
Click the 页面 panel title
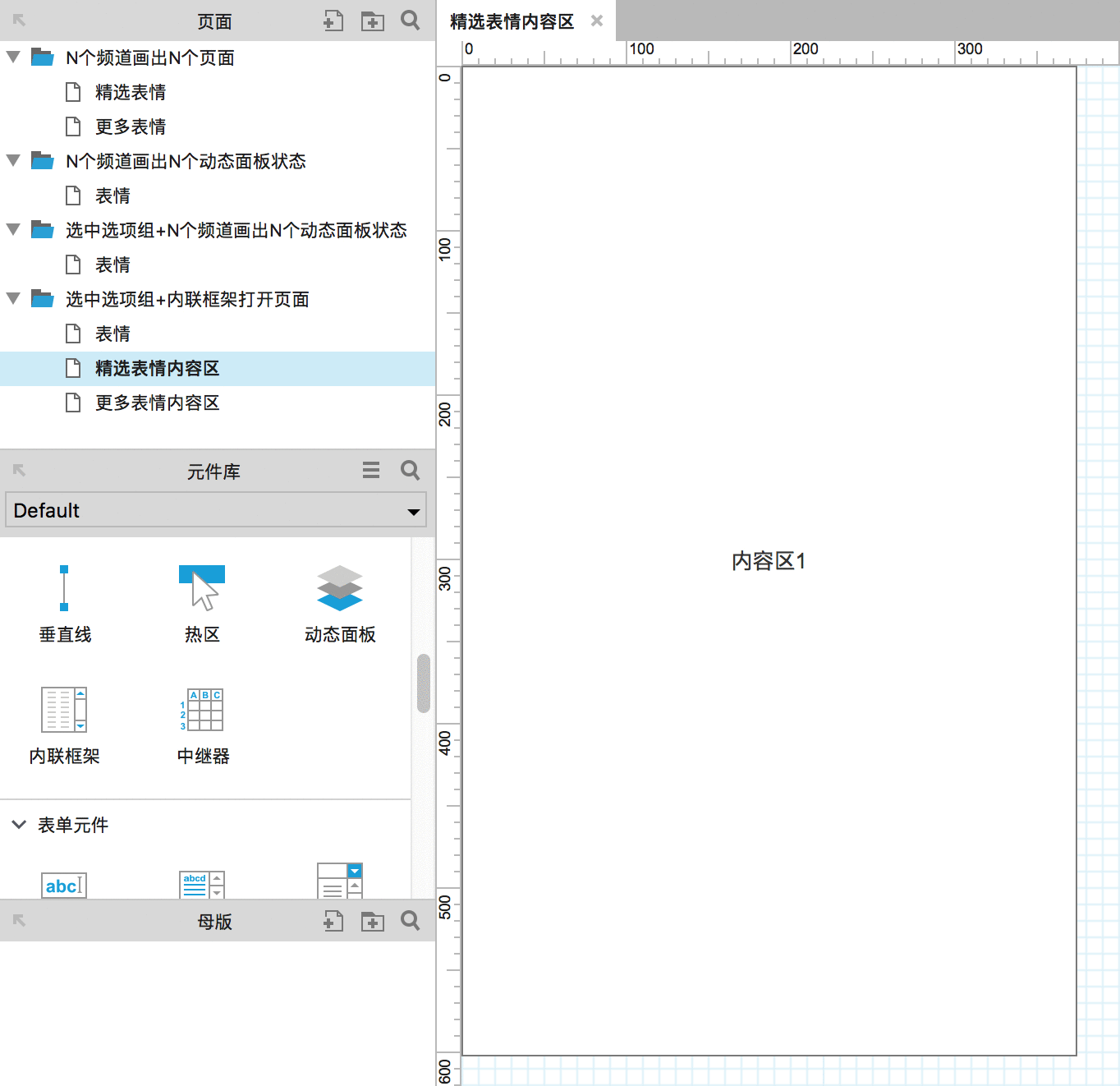[215, 21]
